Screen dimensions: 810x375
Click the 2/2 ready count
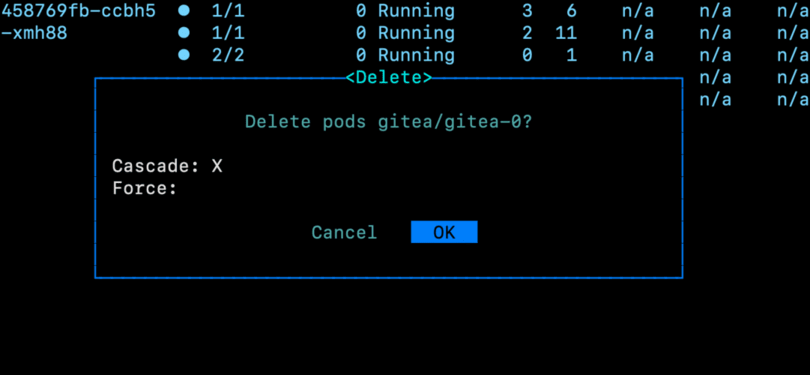coord(228,55)
